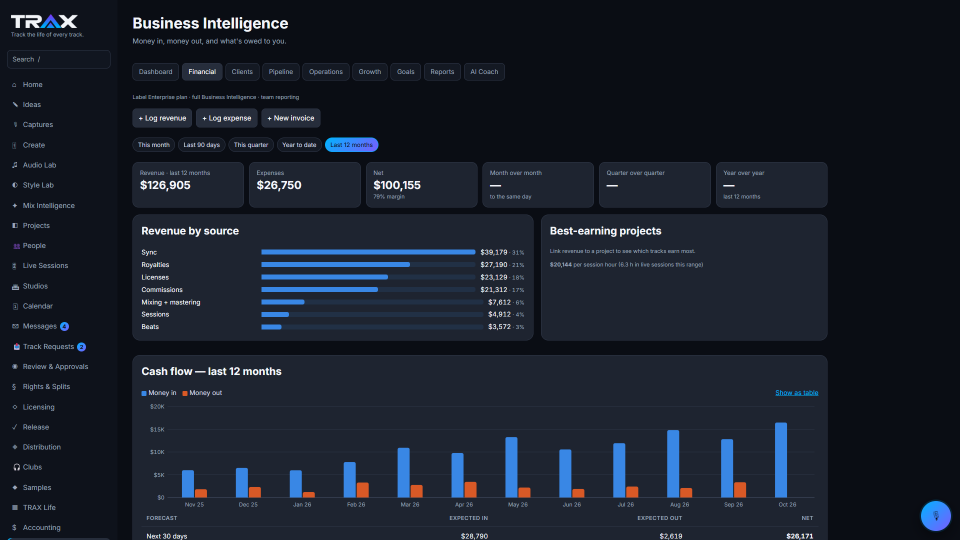The width and height of the screenshot is (960, 540).
Task: Open Captures sidebar icon
Action: tap(15, 125)
